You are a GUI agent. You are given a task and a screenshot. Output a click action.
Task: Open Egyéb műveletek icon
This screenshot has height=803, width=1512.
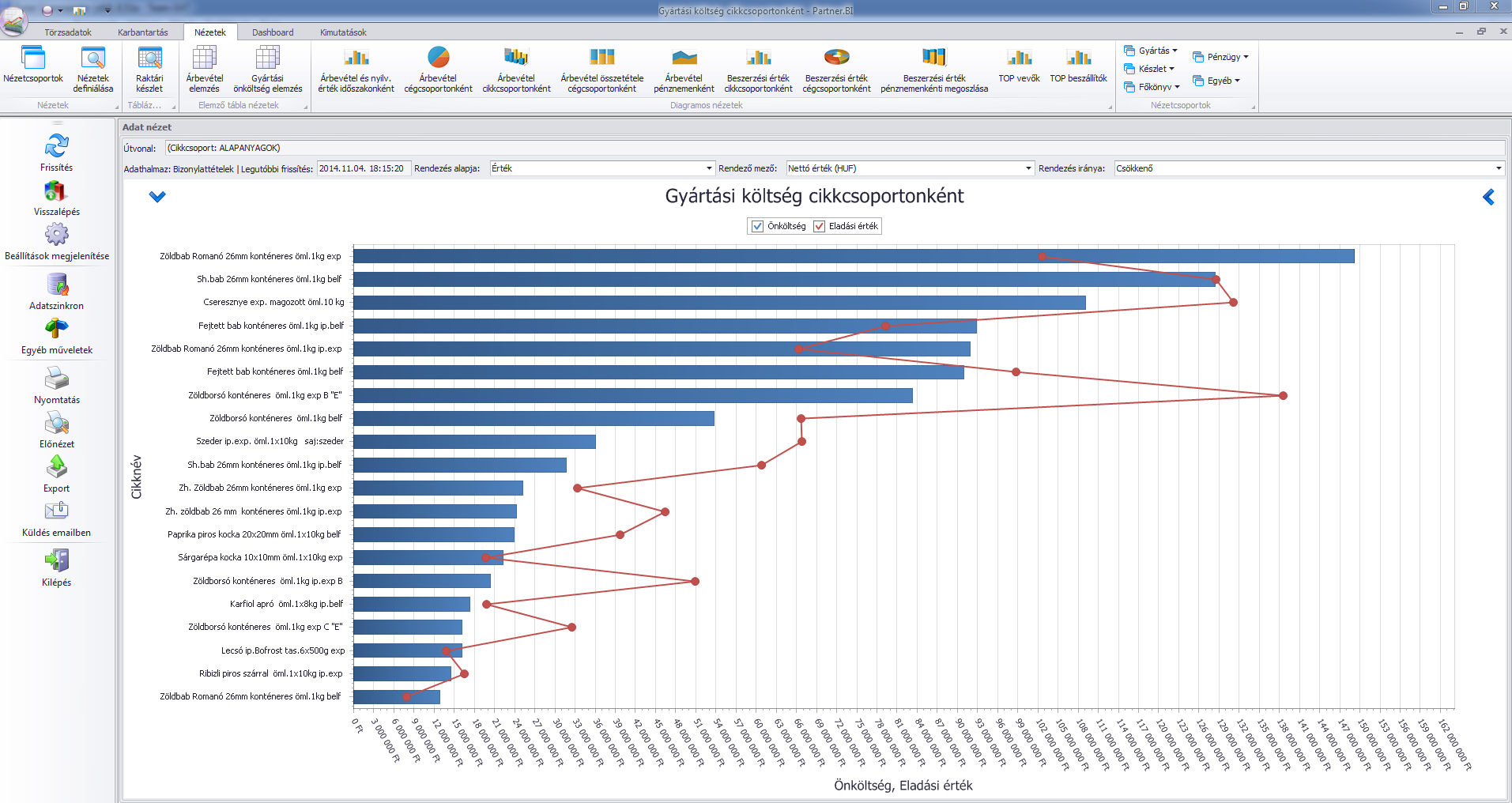[x=56, y=329]
